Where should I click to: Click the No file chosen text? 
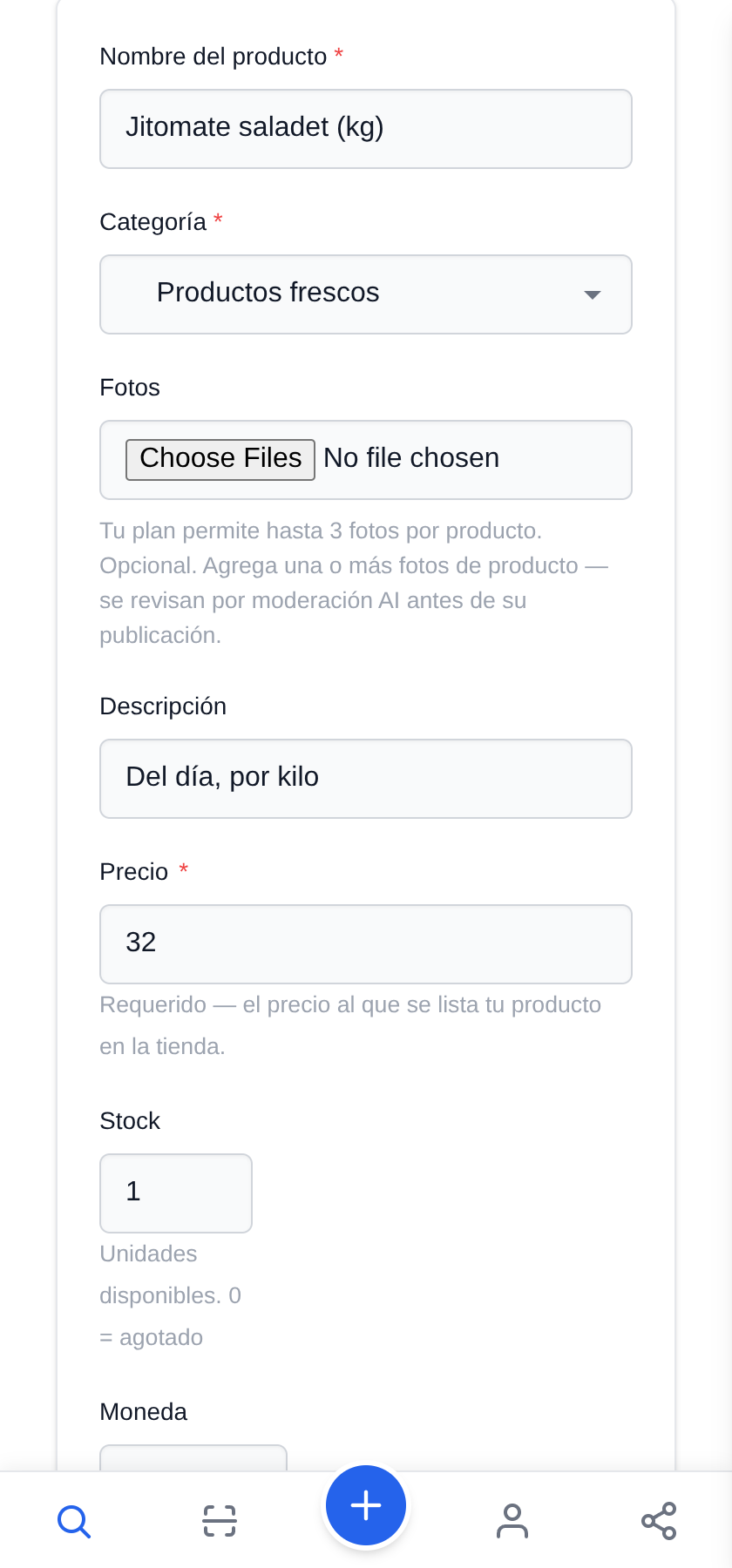(411, 458)
